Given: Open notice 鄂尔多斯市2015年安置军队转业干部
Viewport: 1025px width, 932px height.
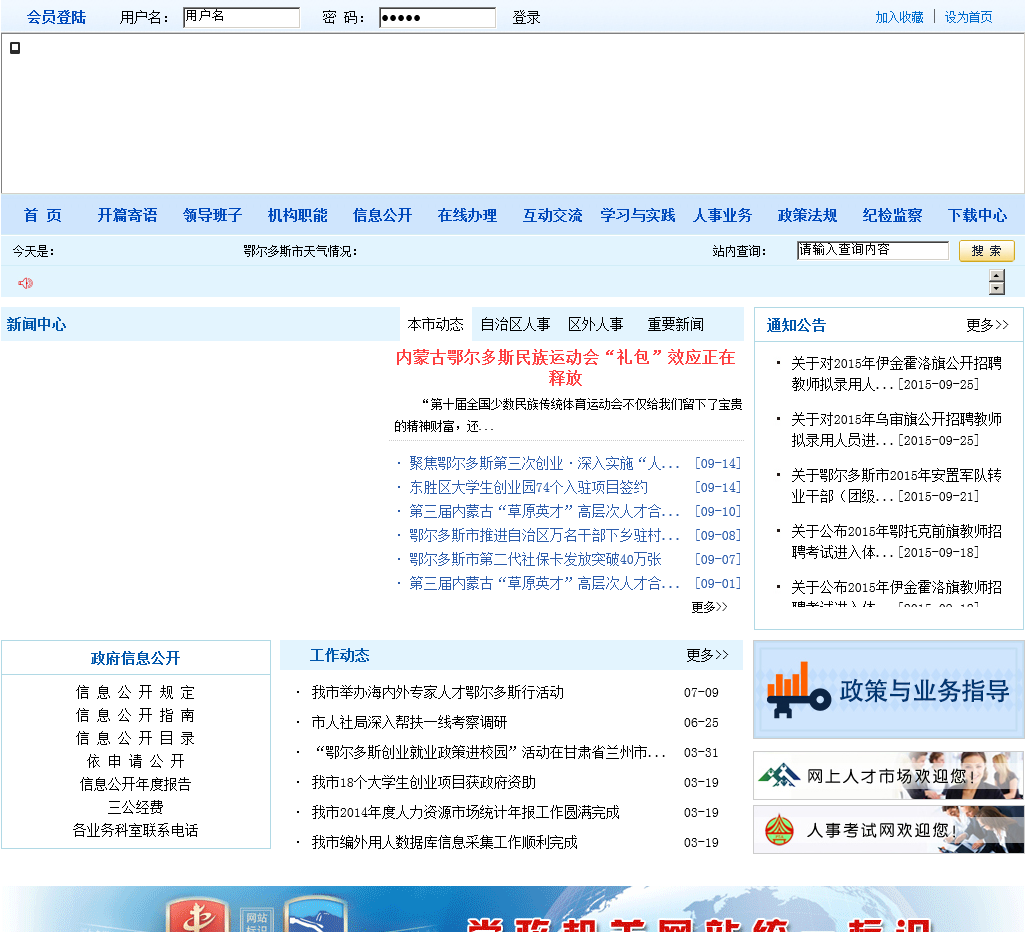Looking at the screenshot, I should [896, 486].
